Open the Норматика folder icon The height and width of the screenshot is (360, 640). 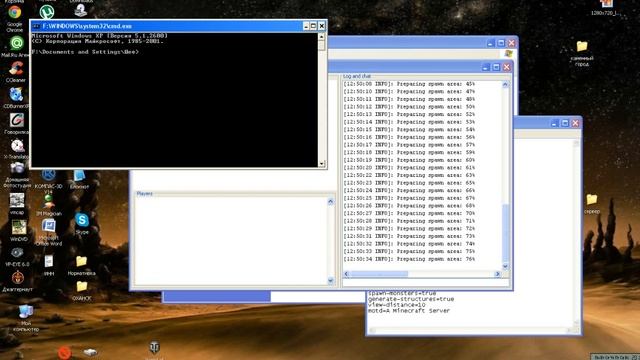81,261
